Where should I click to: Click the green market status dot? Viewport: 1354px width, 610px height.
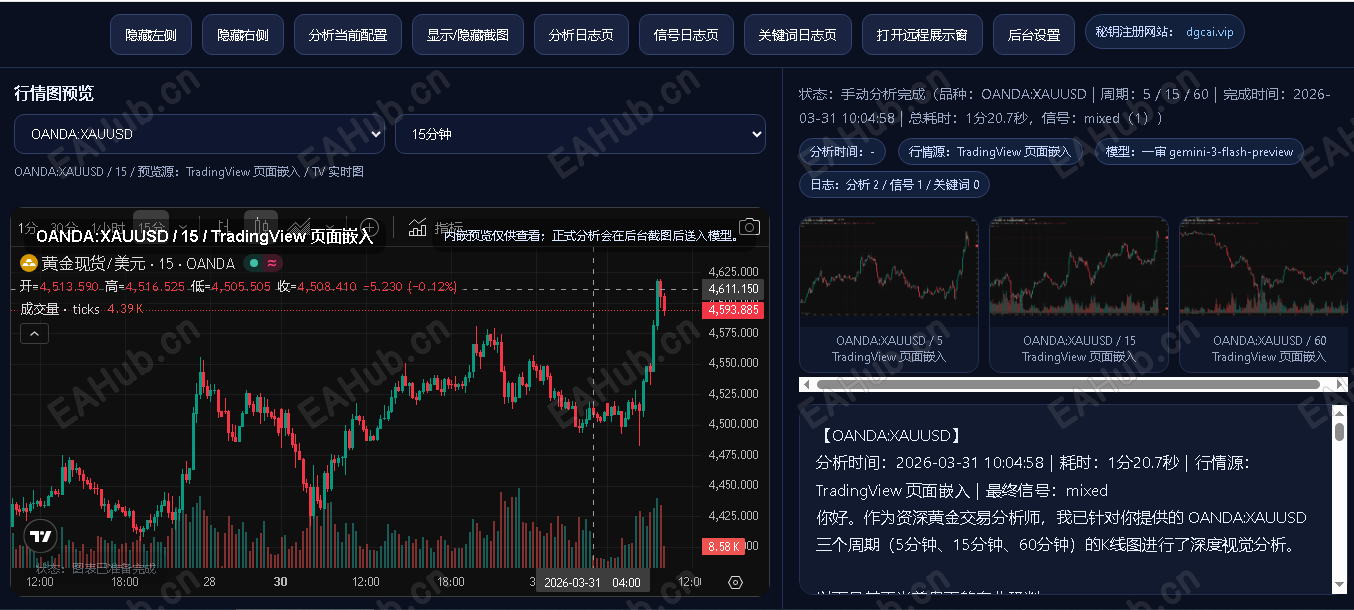(x=255, y=264)
